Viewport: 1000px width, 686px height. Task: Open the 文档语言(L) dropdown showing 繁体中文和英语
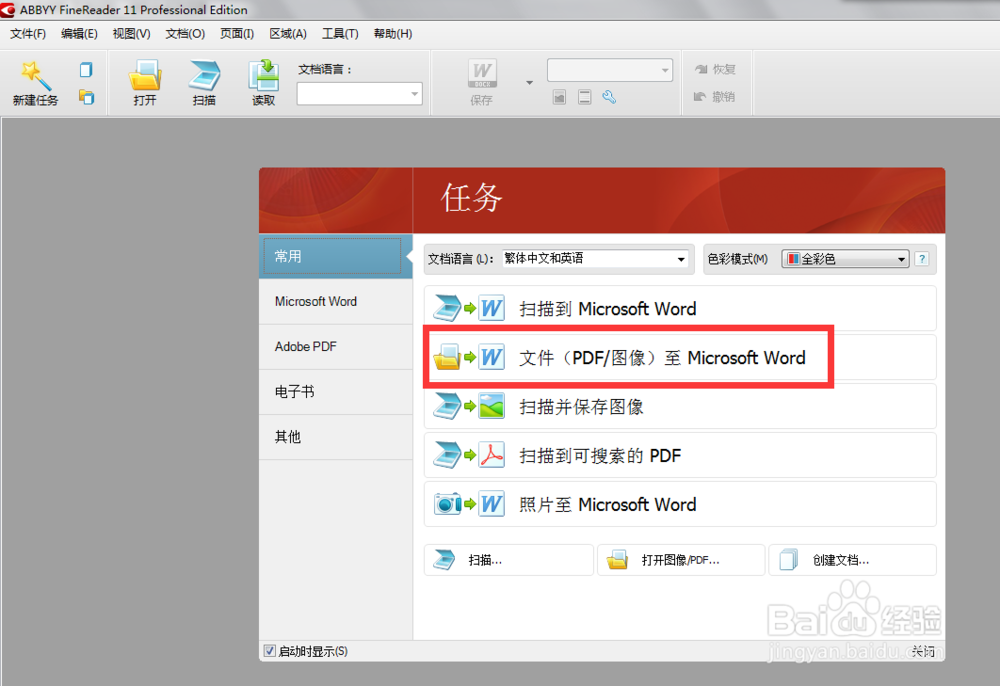point(596,259)
